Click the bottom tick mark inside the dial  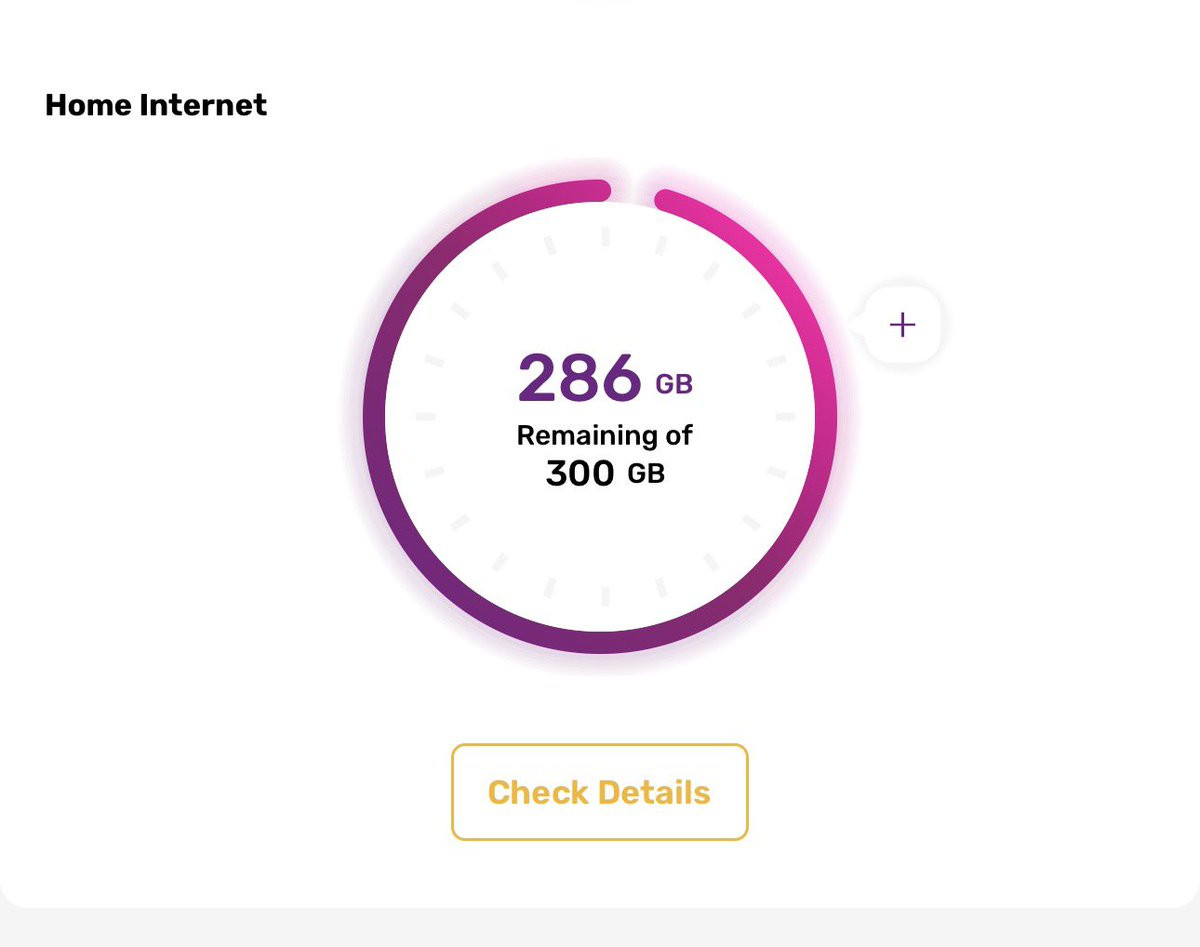click(x=605, y=596)
